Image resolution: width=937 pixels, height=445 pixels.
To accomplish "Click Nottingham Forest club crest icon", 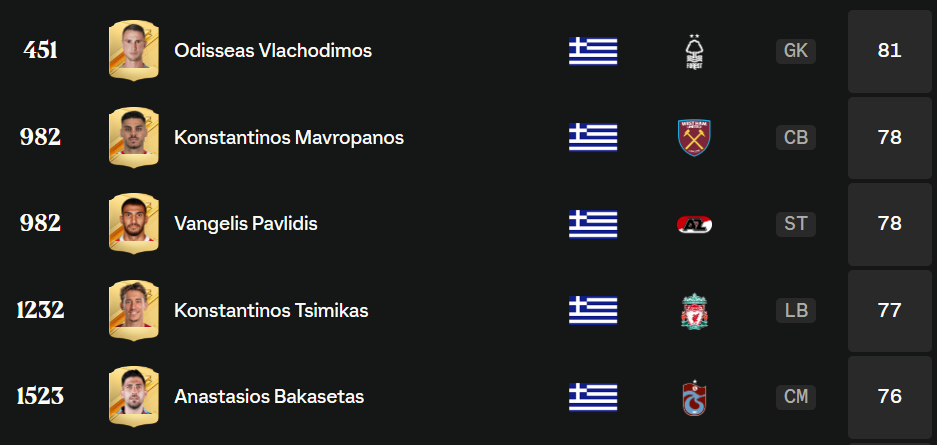I will [693, 51].
